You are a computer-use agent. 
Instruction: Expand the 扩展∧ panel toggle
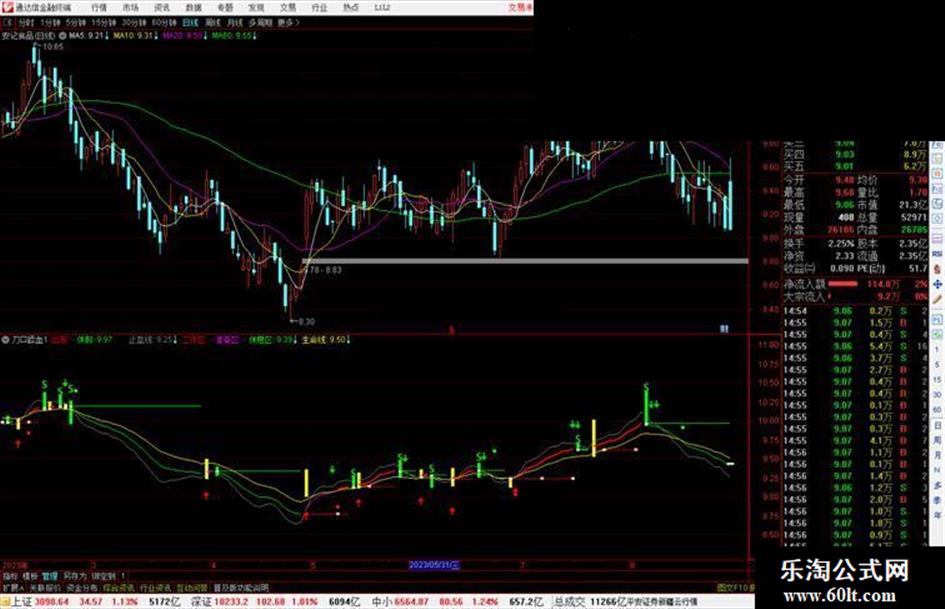(x=13, y=587)
